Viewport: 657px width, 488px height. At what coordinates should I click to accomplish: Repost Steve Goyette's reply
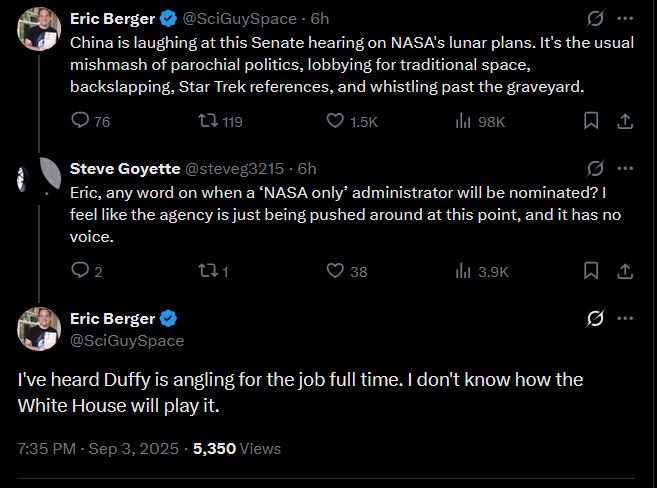click(x=208, y=271)
